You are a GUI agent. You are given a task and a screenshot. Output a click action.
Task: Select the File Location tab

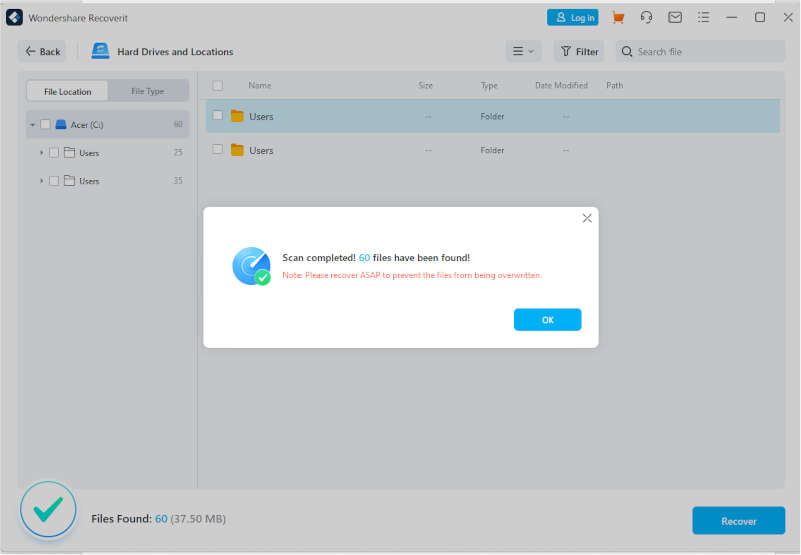(x=68, y=91)
